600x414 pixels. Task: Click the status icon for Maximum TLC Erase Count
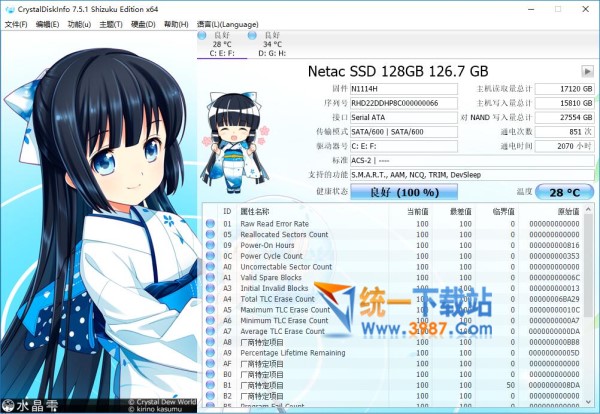[x=210, y=310]
